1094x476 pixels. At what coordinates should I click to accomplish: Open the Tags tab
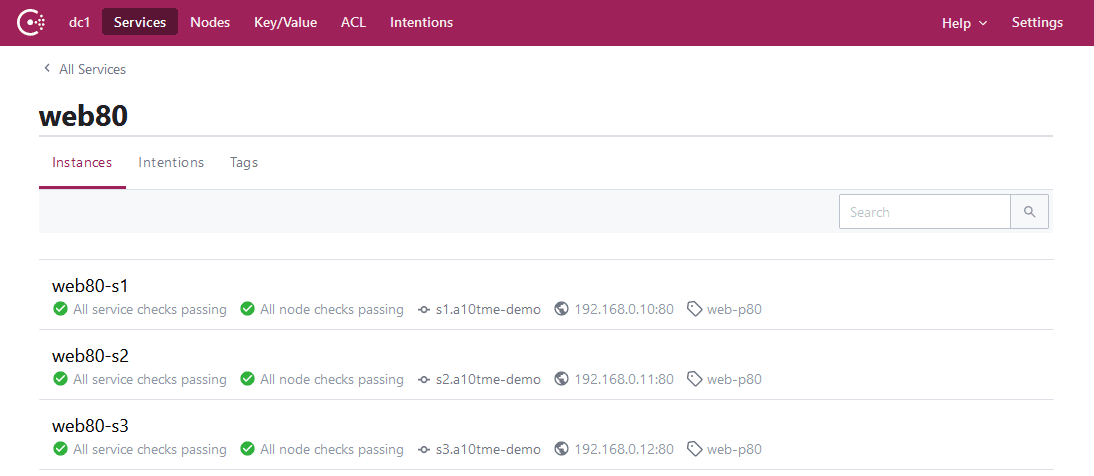[x=244, y=162]
